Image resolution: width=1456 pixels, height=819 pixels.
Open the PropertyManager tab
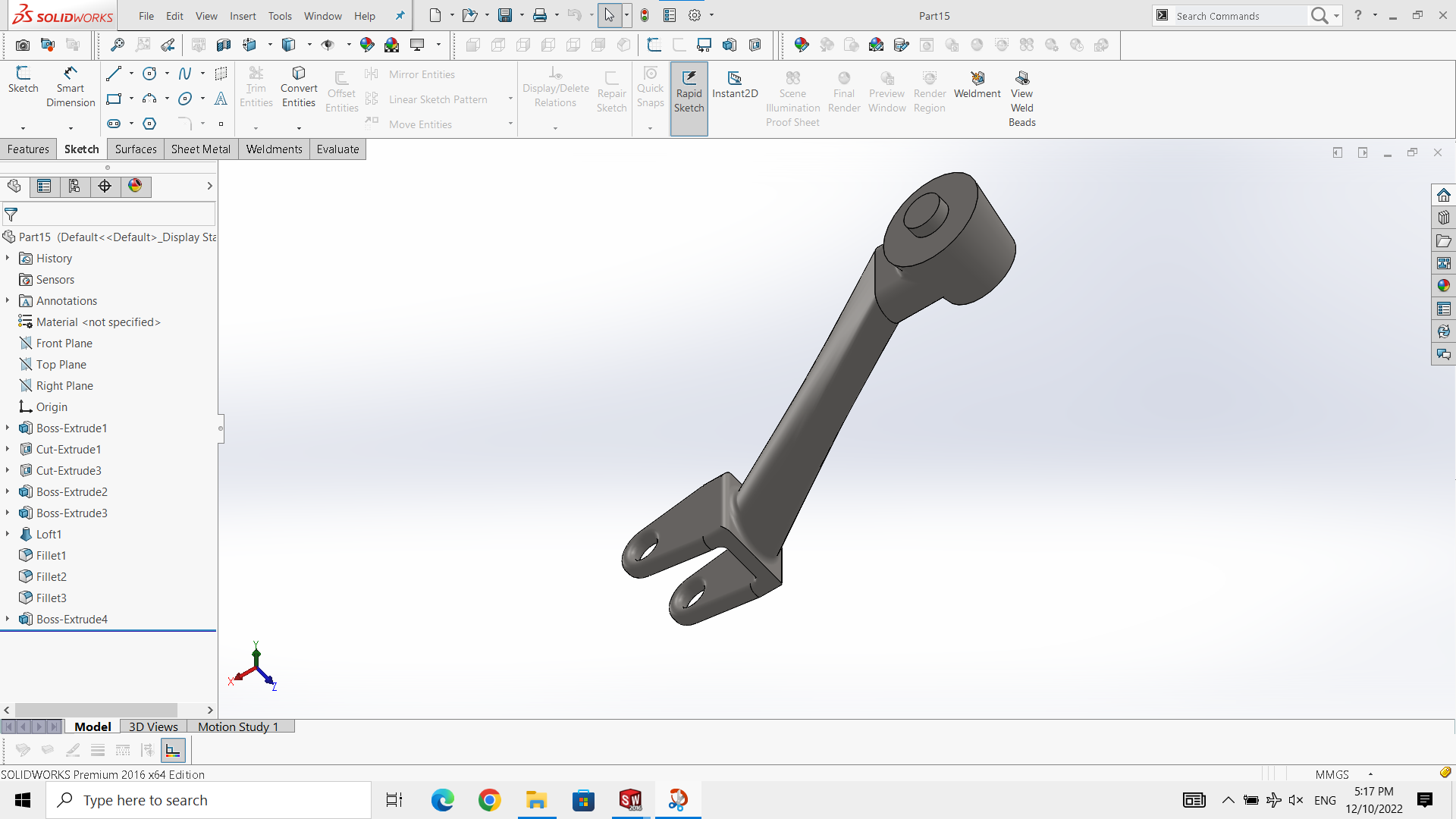coord(44,187)
